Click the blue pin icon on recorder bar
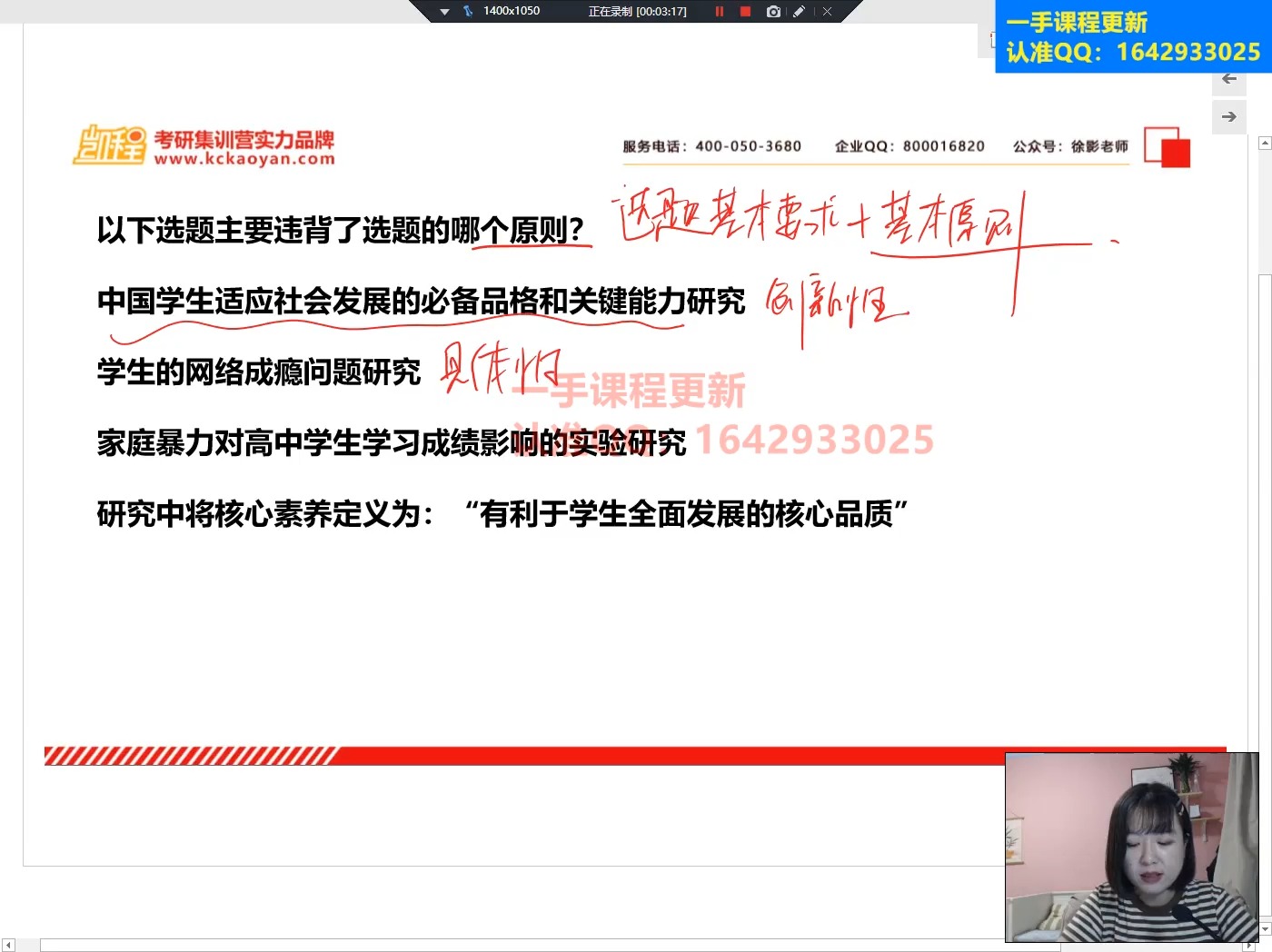Image resolution: width=1272 pixels, height=952 pixels. coord(468,12)
